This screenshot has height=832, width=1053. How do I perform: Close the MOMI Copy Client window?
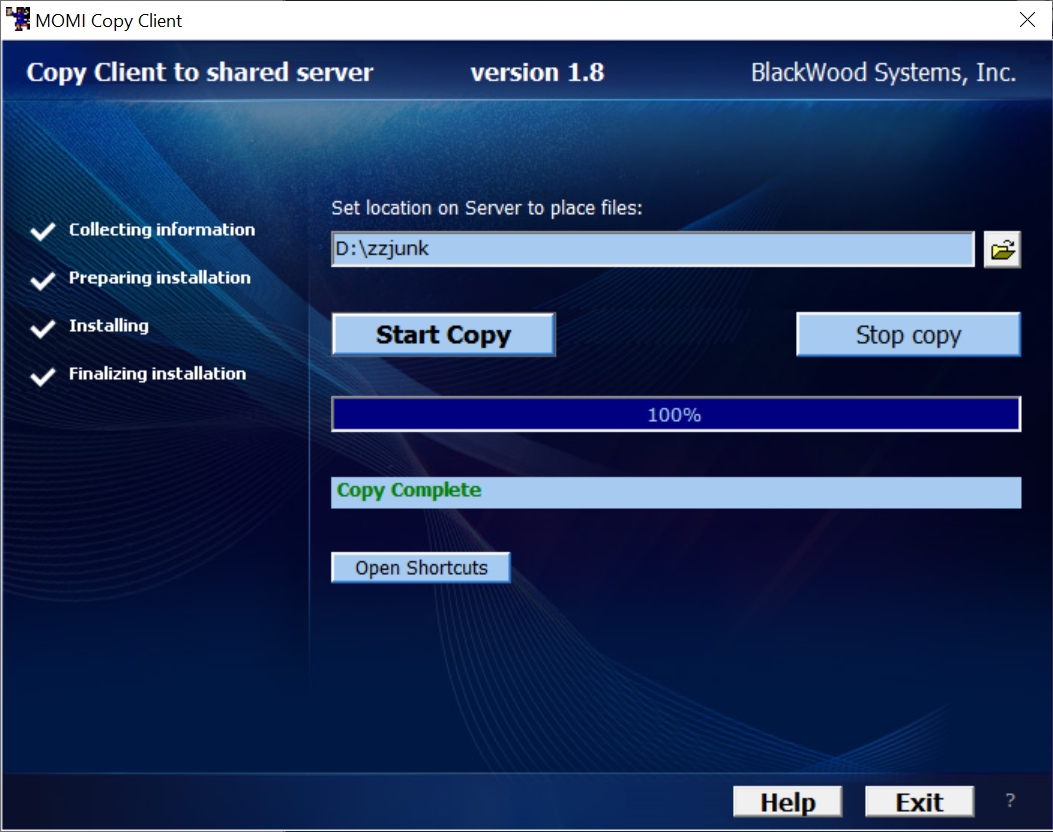[x=1027, y=19]
